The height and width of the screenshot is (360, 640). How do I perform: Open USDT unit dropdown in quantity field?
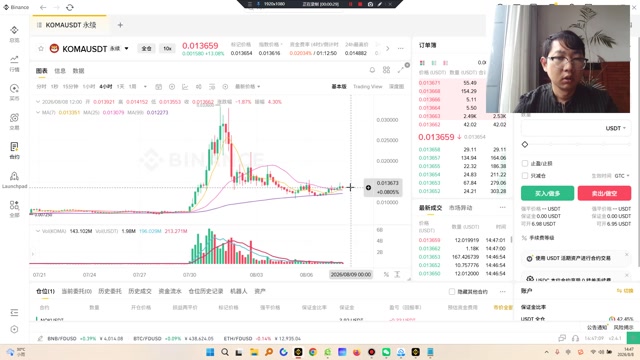tap(616, 128)
